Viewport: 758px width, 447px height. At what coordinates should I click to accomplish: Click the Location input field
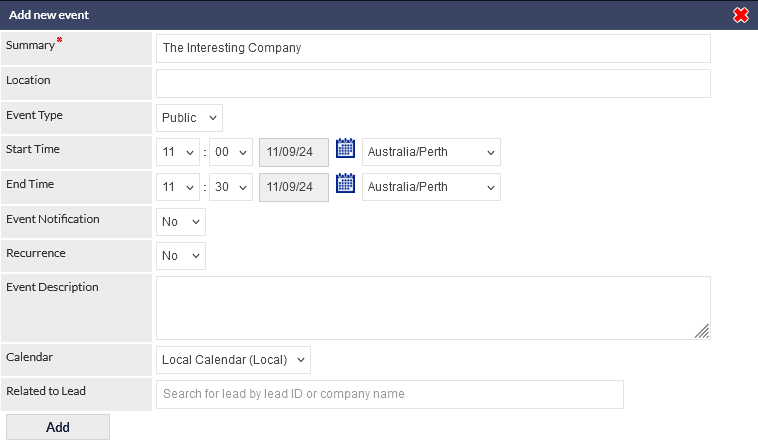433,84
